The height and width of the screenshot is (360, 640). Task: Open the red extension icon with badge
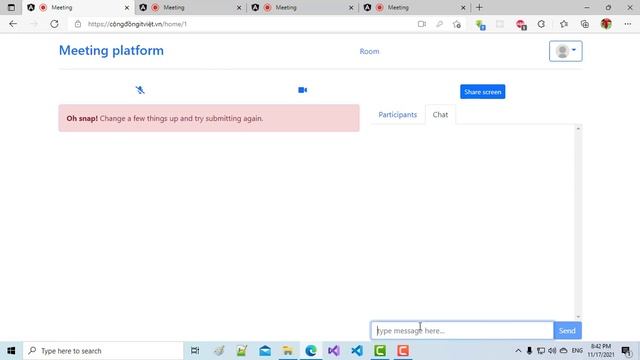521,24
